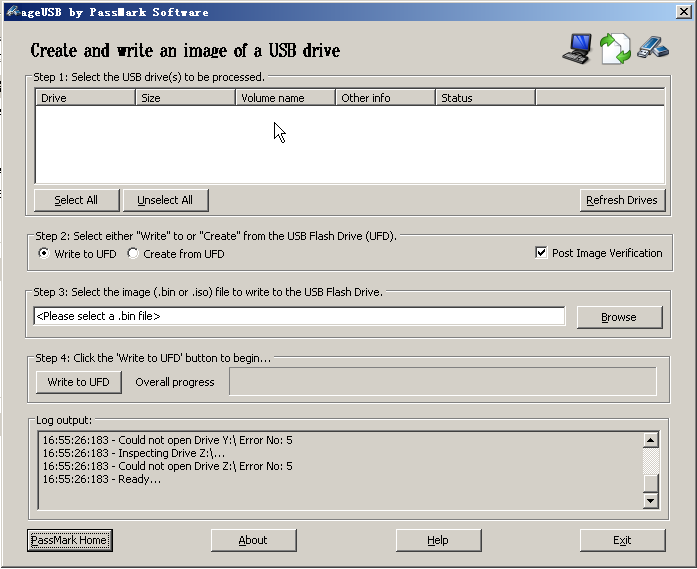Exit the application

point(622,540)
